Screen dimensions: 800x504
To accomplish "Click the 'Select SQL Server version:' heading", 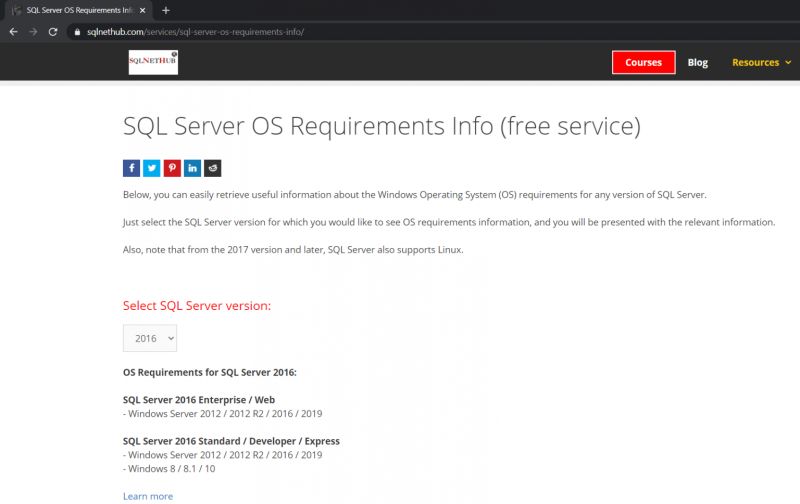I will [197, 306].
